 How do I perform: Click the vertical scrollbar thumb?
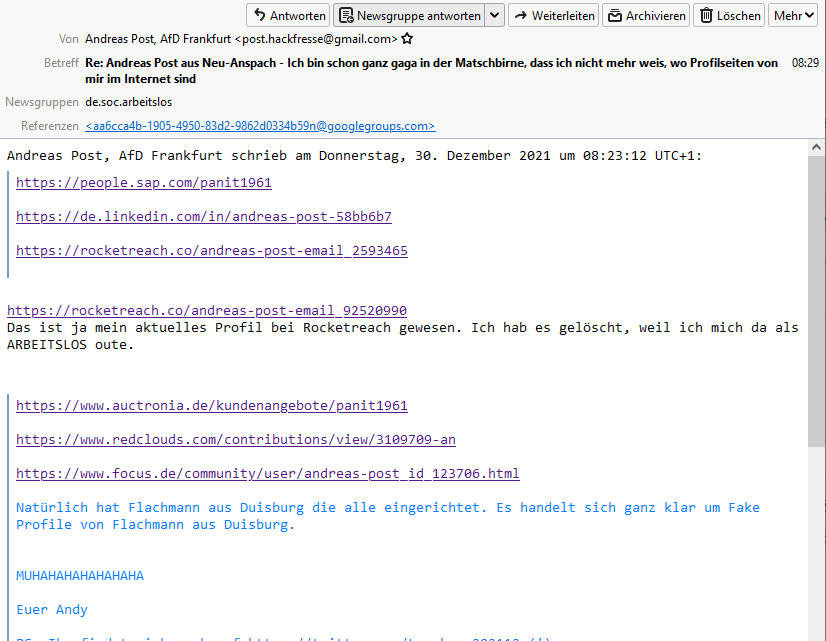pos(817,301)
